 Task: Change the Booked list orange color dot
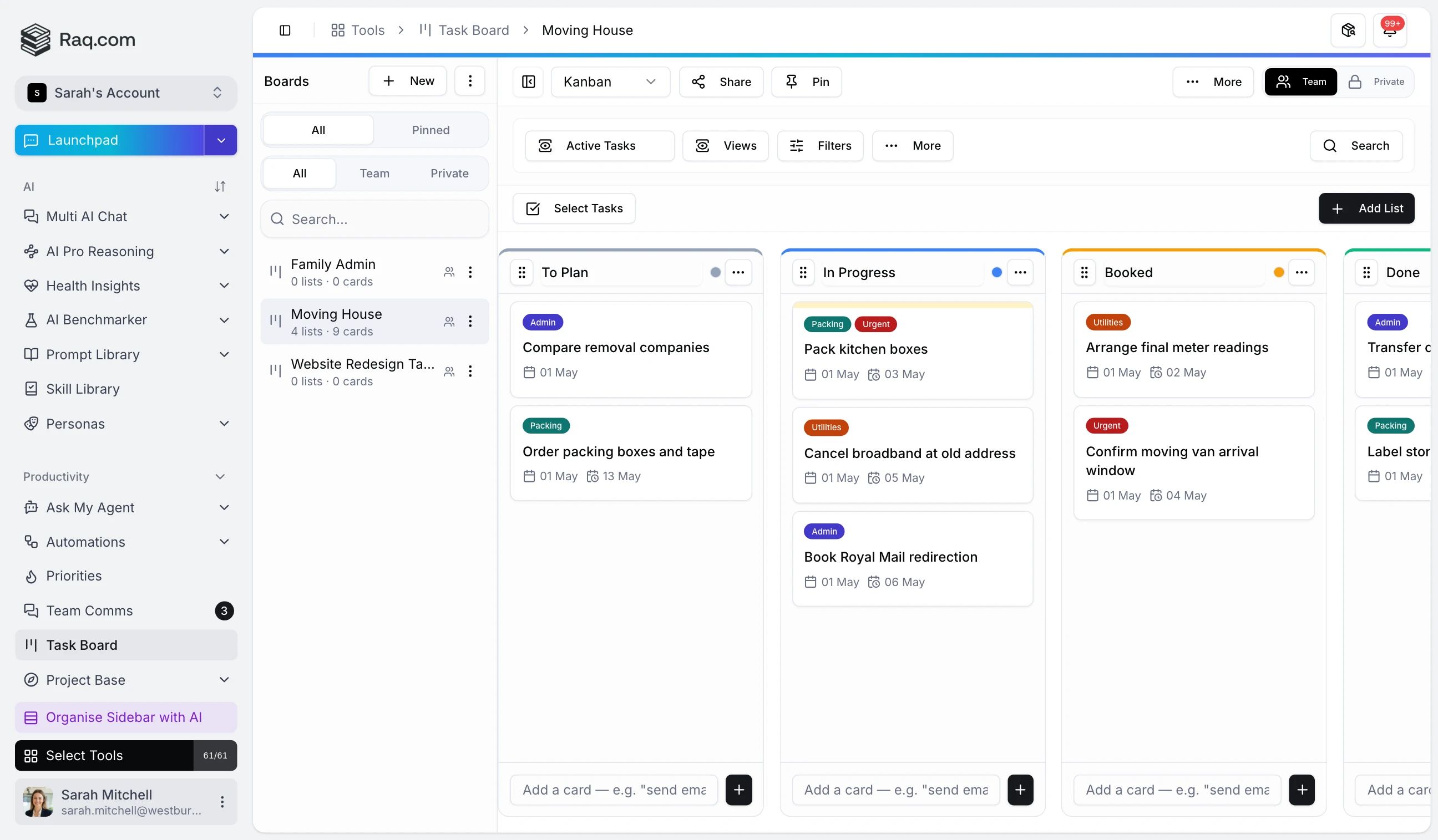pyautogui.click(x=1279, y=273)
